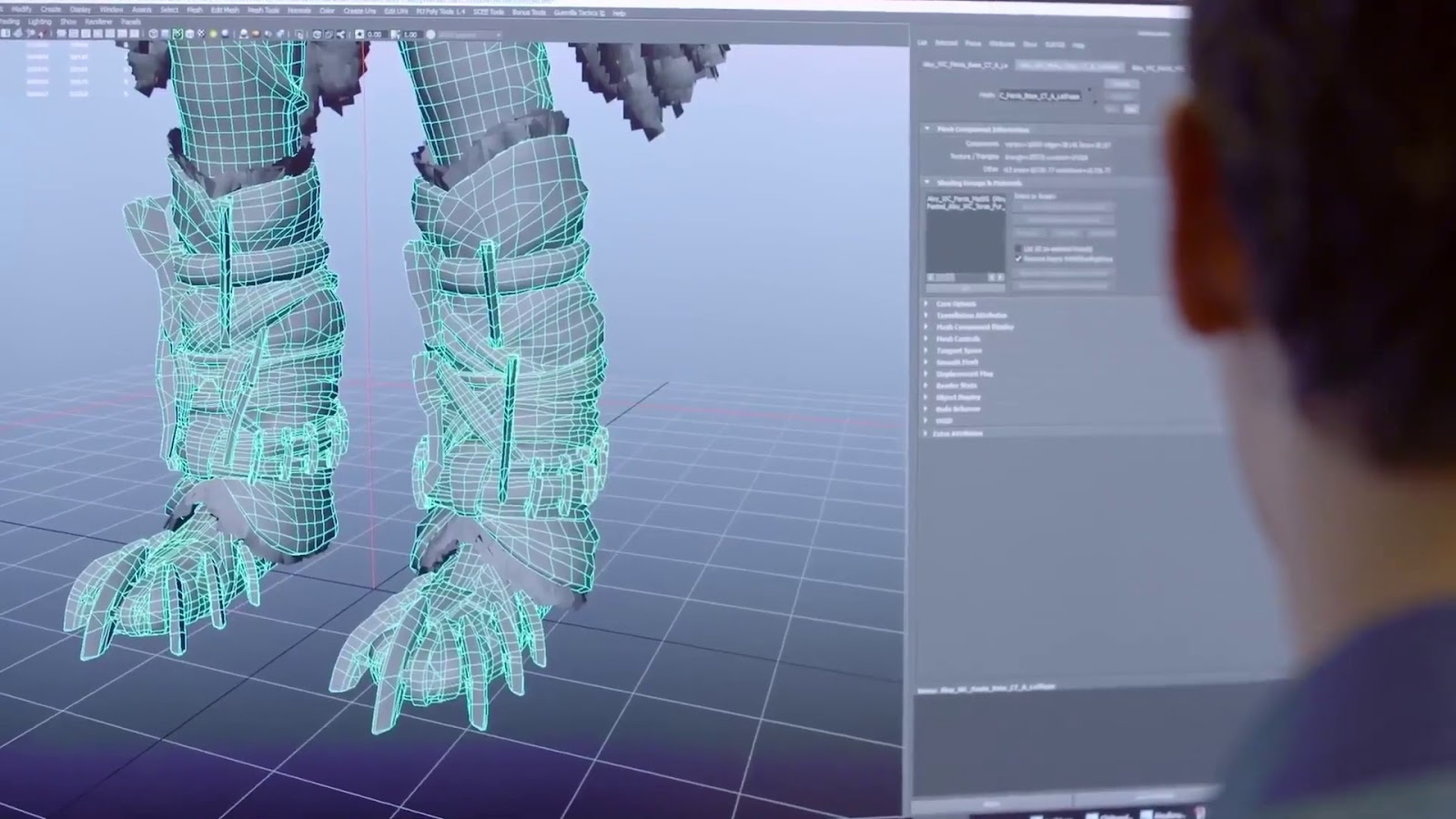1456x819 pixels.
Task: Expand the Object Display section
Action: (x=927, y=398)
